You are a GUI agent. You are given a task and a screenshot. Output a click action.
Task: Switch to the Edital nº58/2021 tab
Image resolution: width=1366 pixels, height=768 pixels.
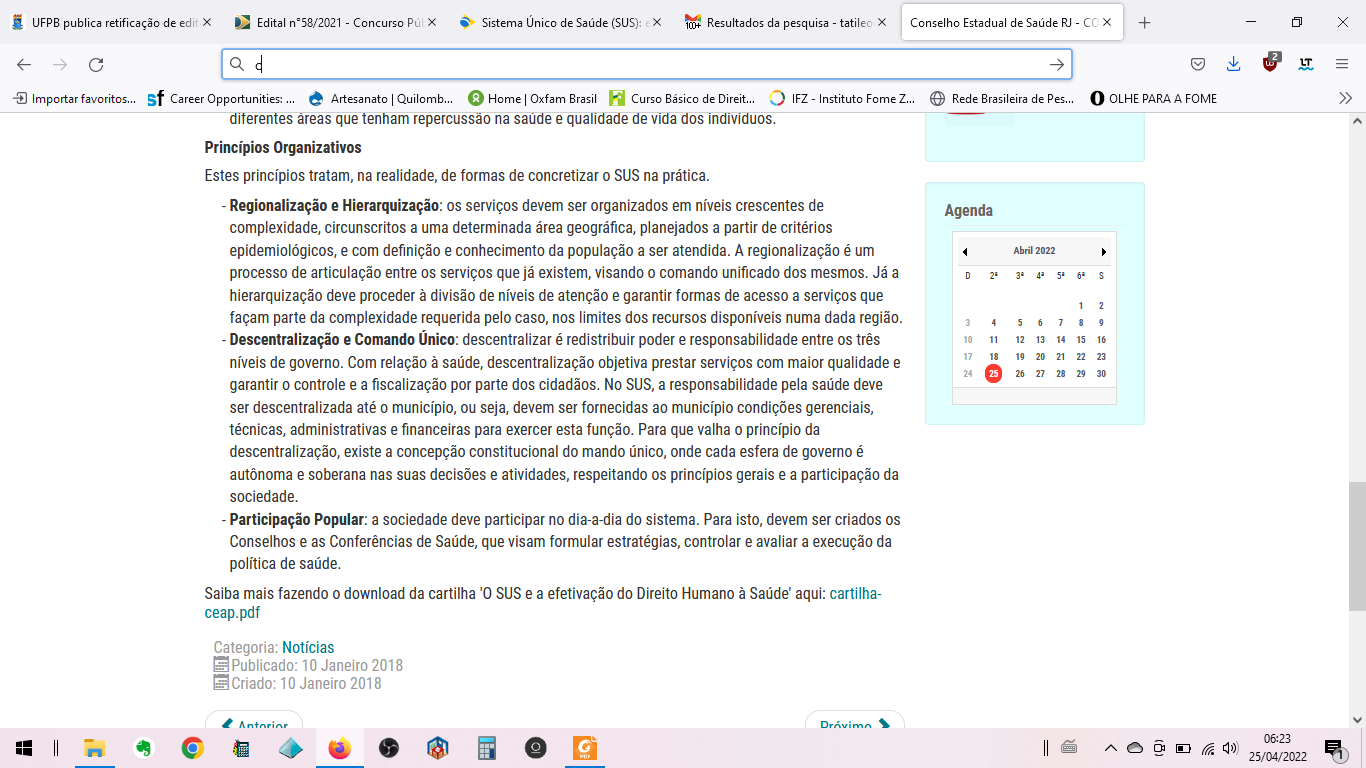pyautogui.click(x=335, y=23)
